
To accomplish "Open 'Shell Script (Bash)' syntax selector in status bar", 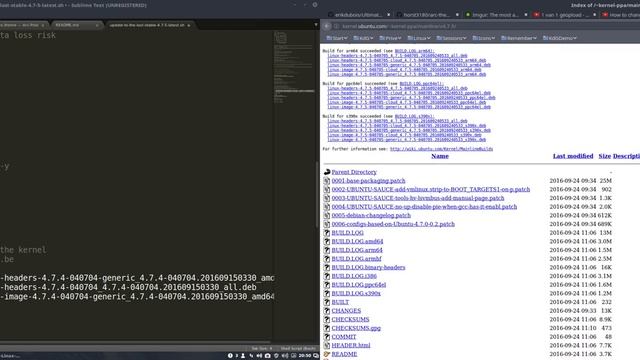I will click(x=298, y=349).
